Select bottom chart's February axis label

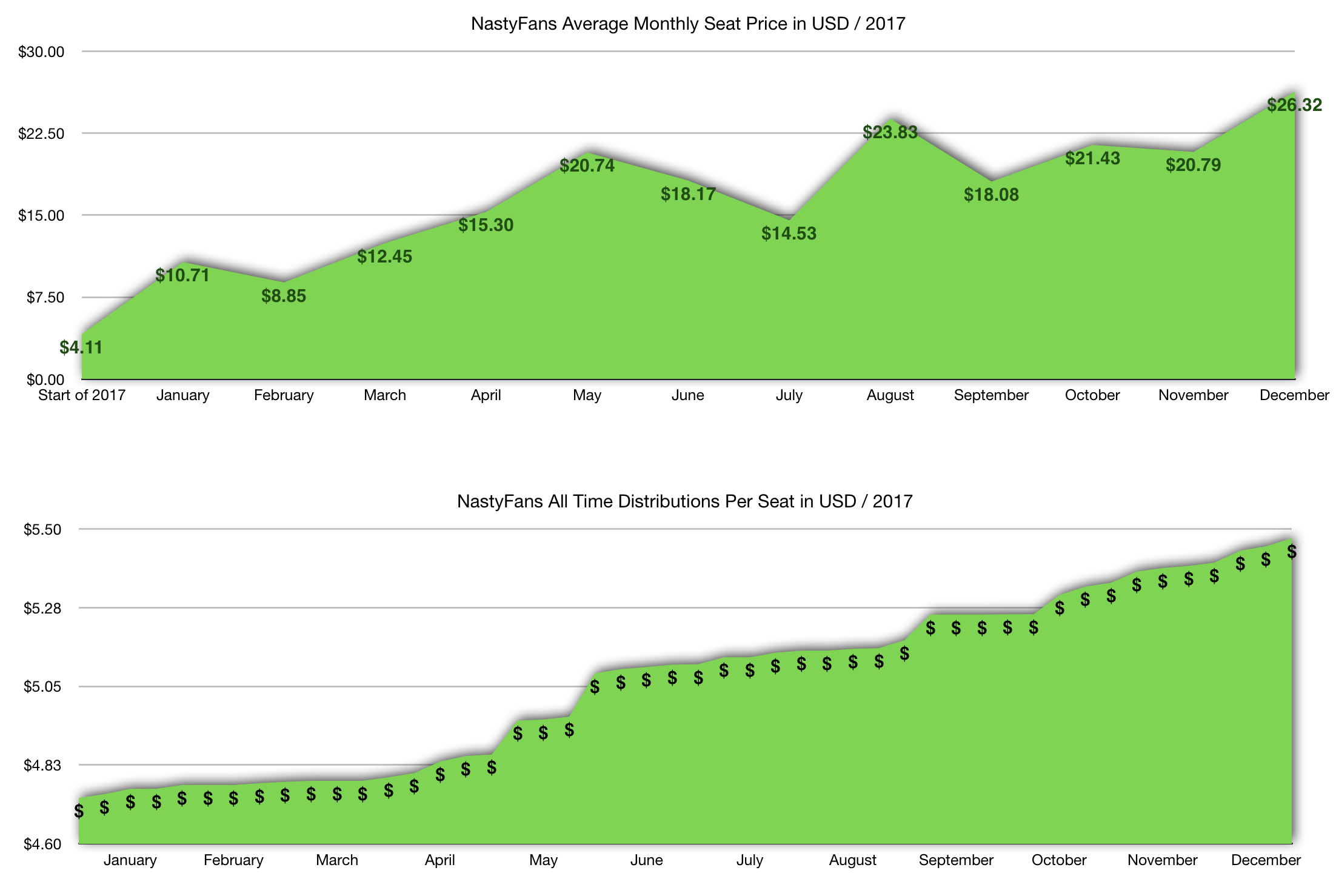233,860
